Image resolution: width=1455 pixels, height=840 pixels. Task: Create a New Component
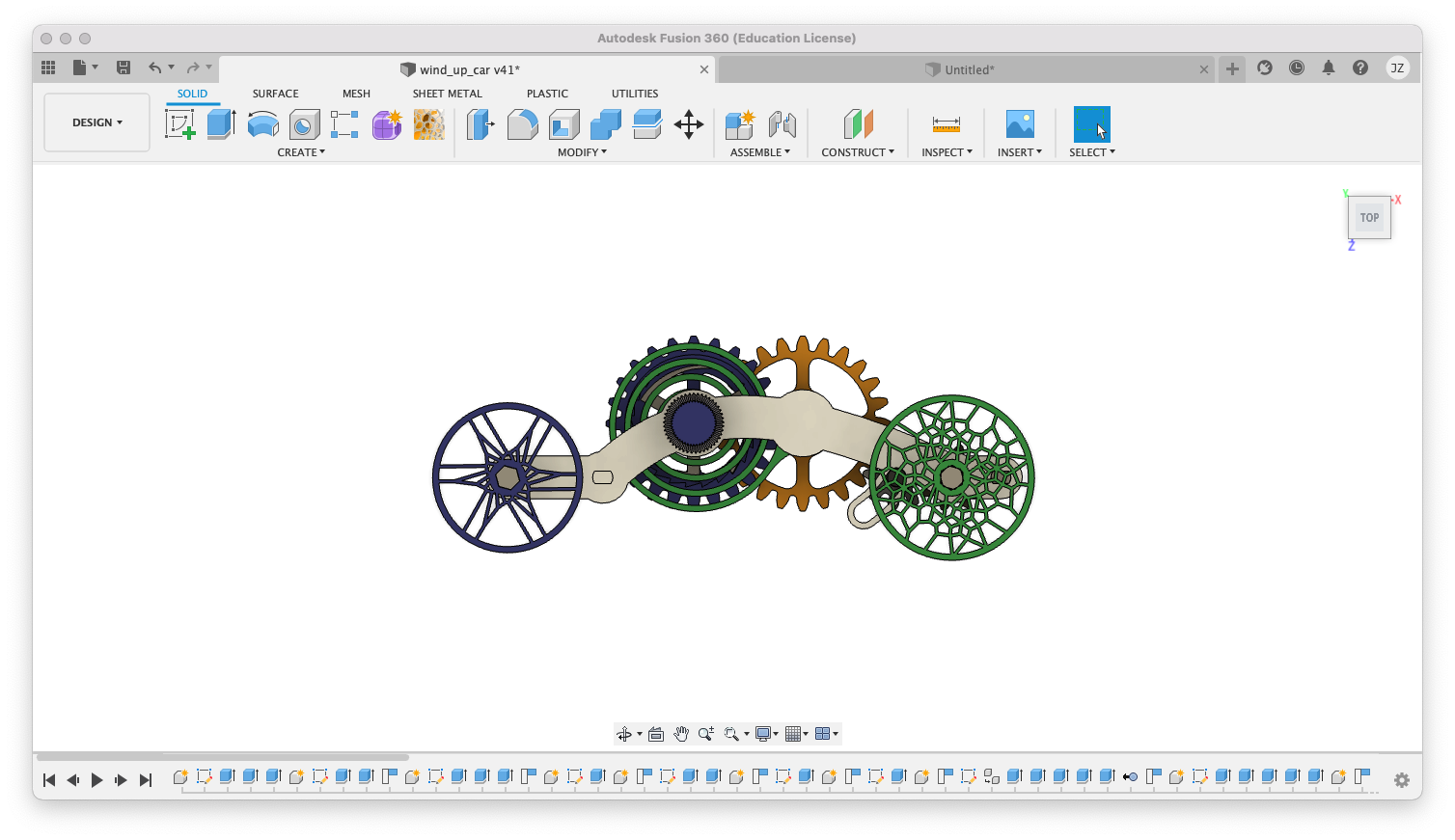pos(740,124)
